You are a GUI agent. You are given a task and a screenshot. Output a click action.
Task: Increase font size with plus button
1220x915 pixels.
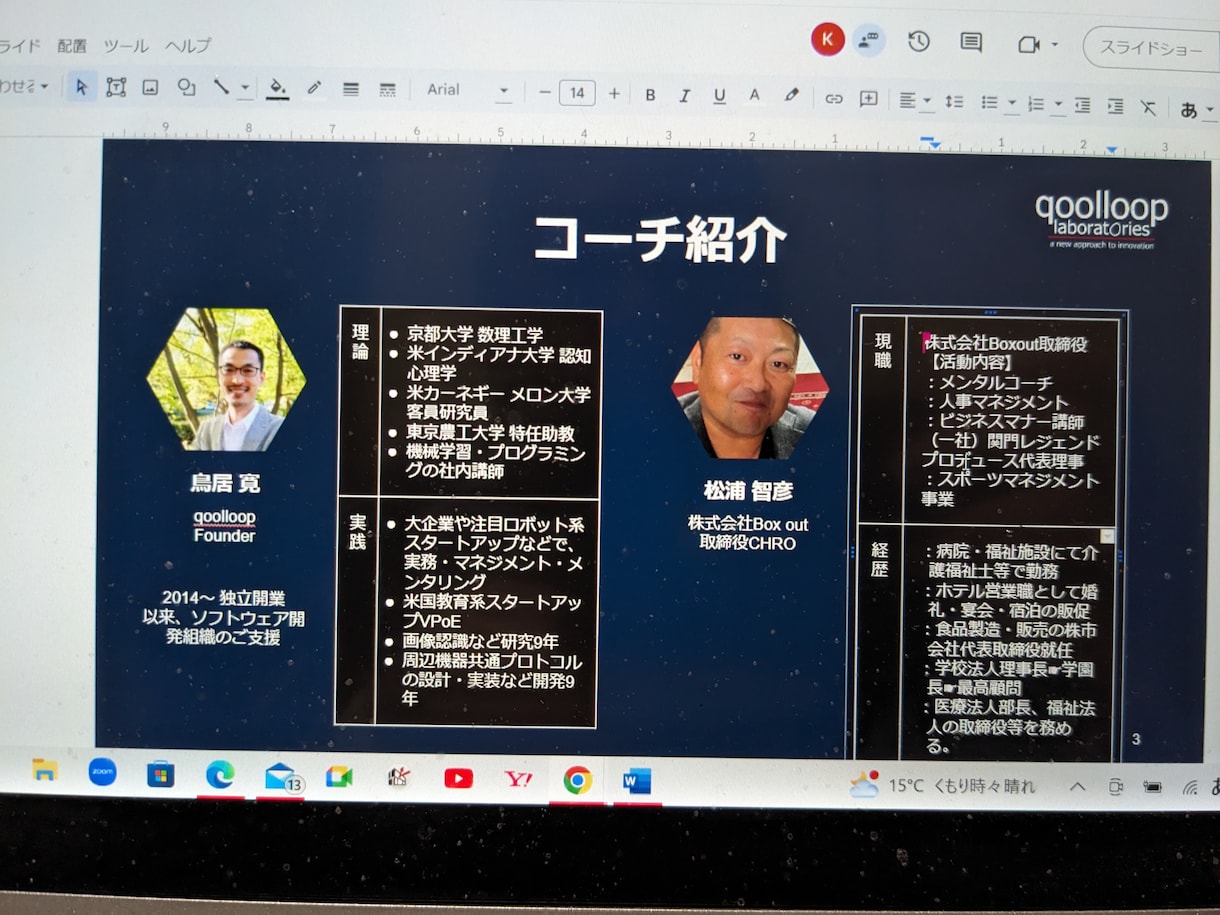[614, 94]
